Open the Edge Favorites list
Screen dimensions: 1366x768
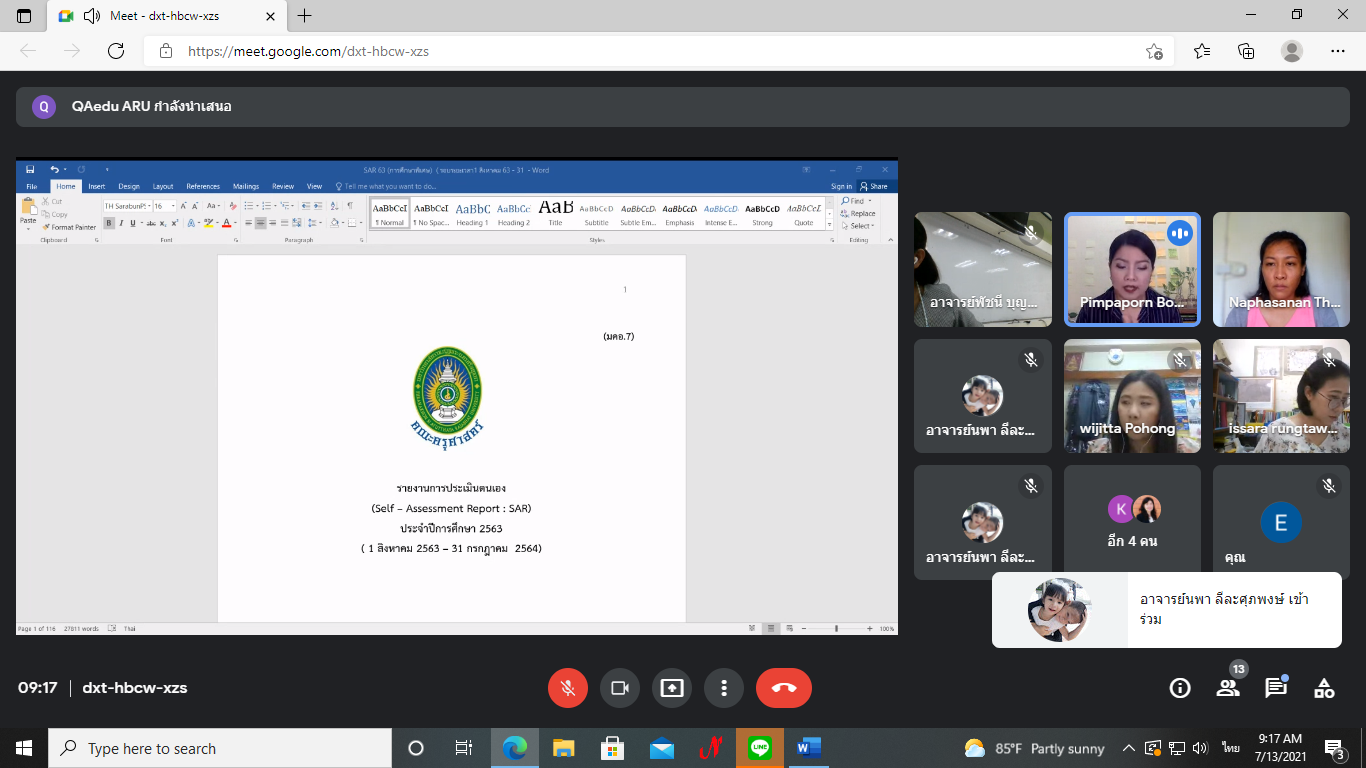point(1201,51)
